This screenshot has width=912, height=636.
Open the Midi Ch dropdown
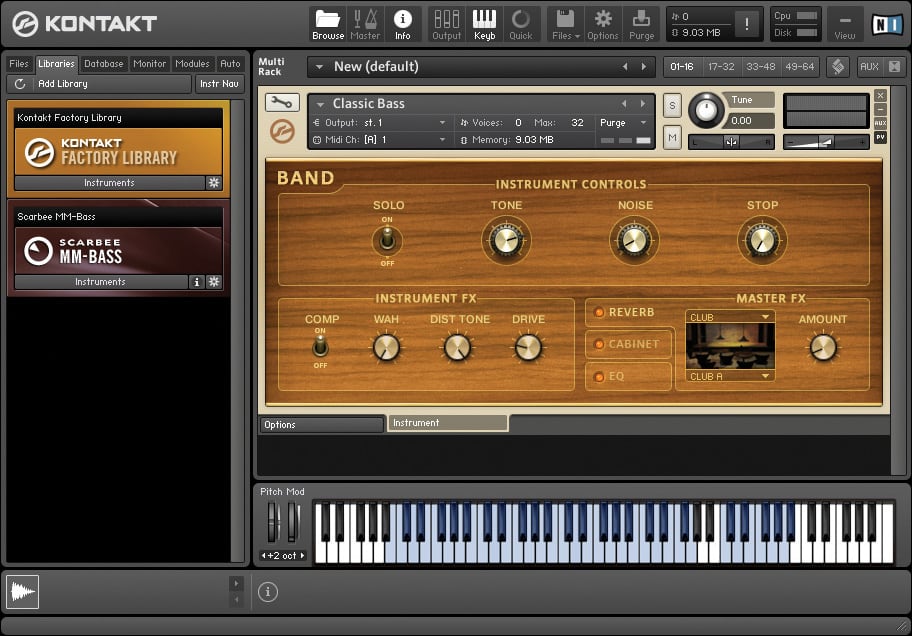[442, 140]
